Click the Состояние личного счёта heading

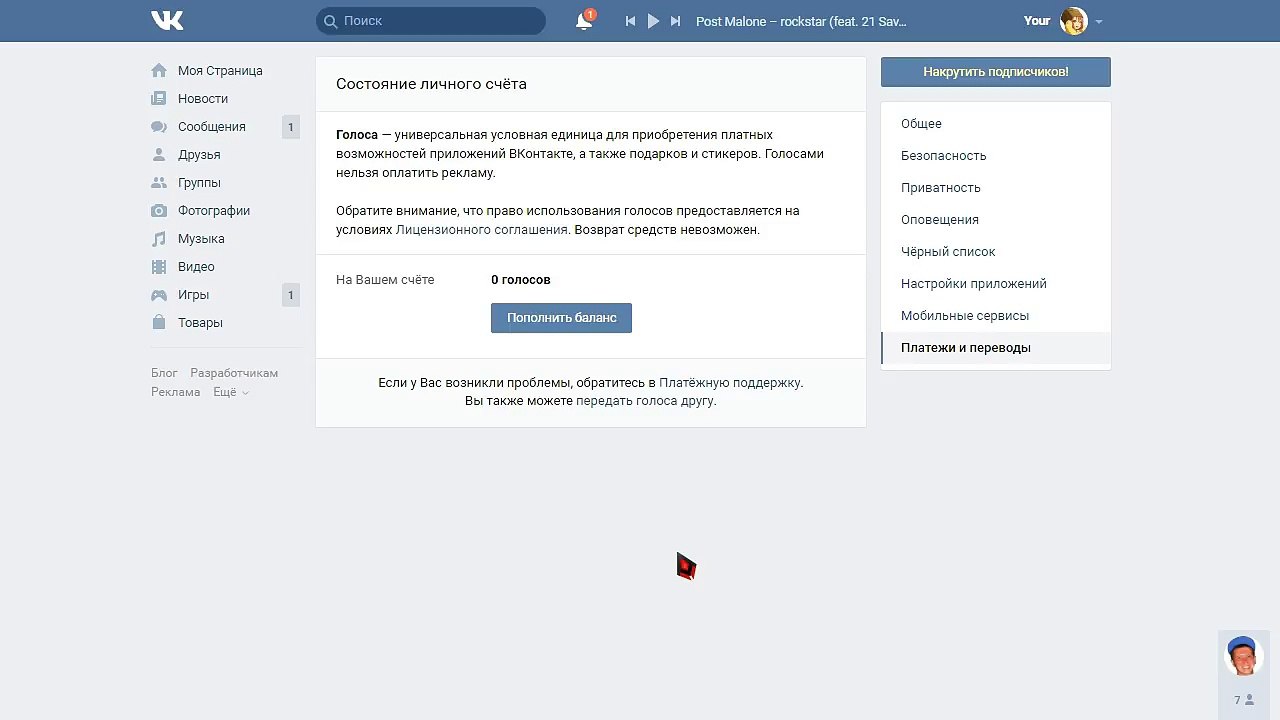(431, 84)
